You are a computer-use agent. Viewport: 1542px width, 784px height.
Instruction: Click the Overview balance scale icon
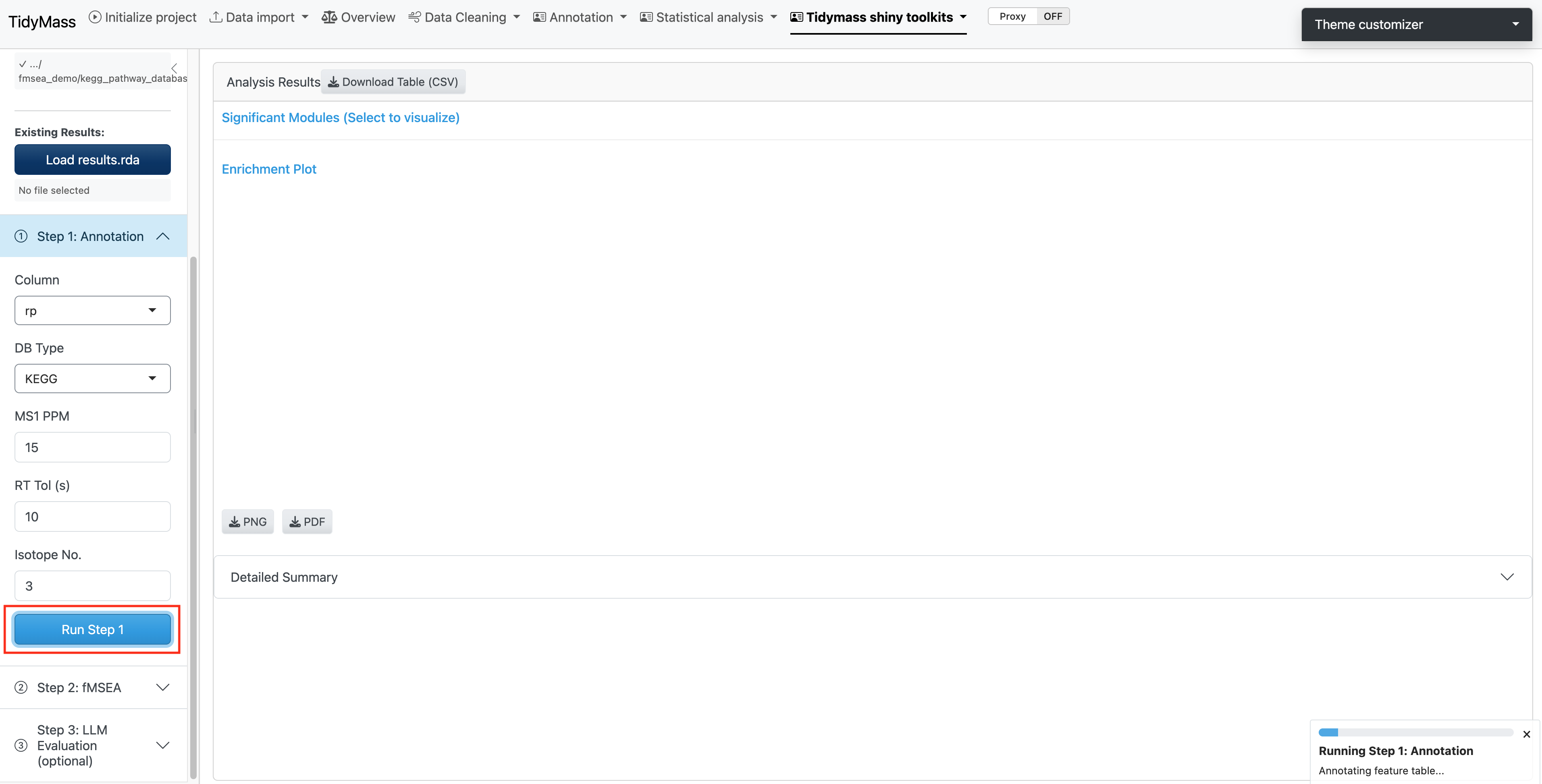point(328,17)
